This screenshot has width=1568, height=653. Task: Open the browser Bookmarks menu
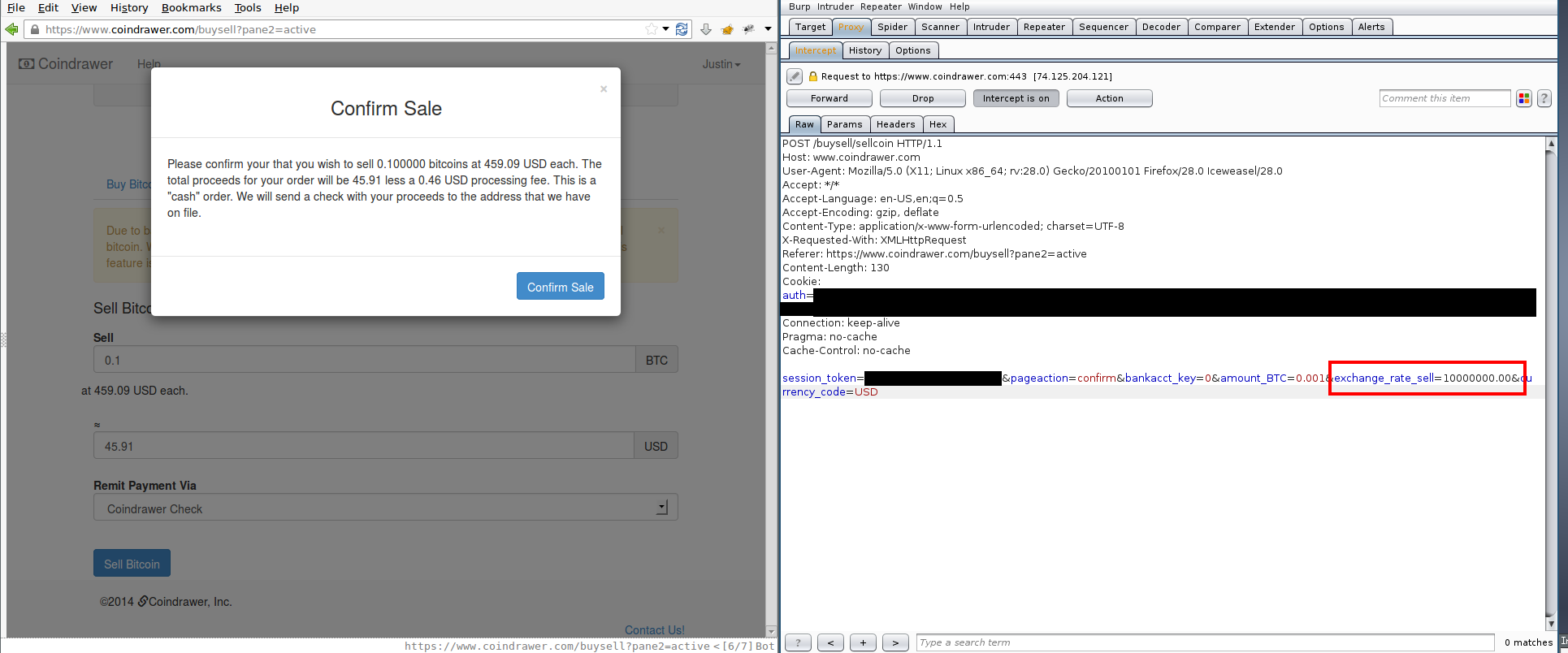pos(191,7)
